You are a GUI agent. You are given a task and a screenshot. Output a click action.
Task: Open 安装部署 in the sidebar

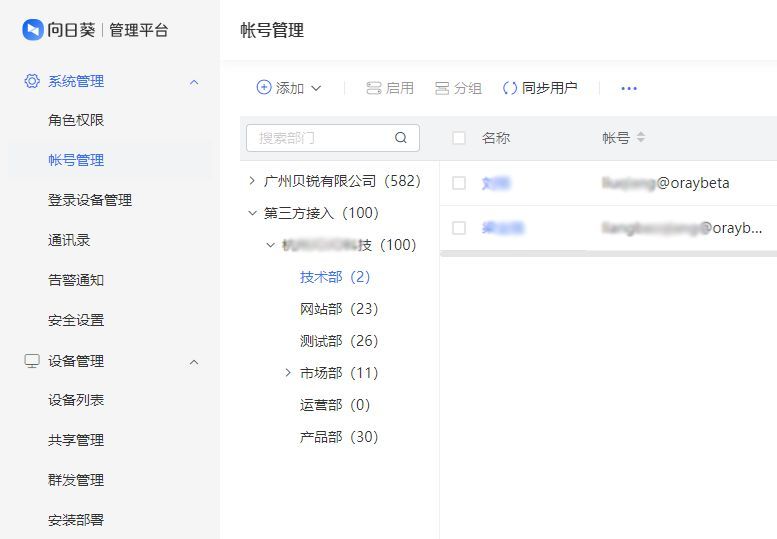tap(76, 520)
